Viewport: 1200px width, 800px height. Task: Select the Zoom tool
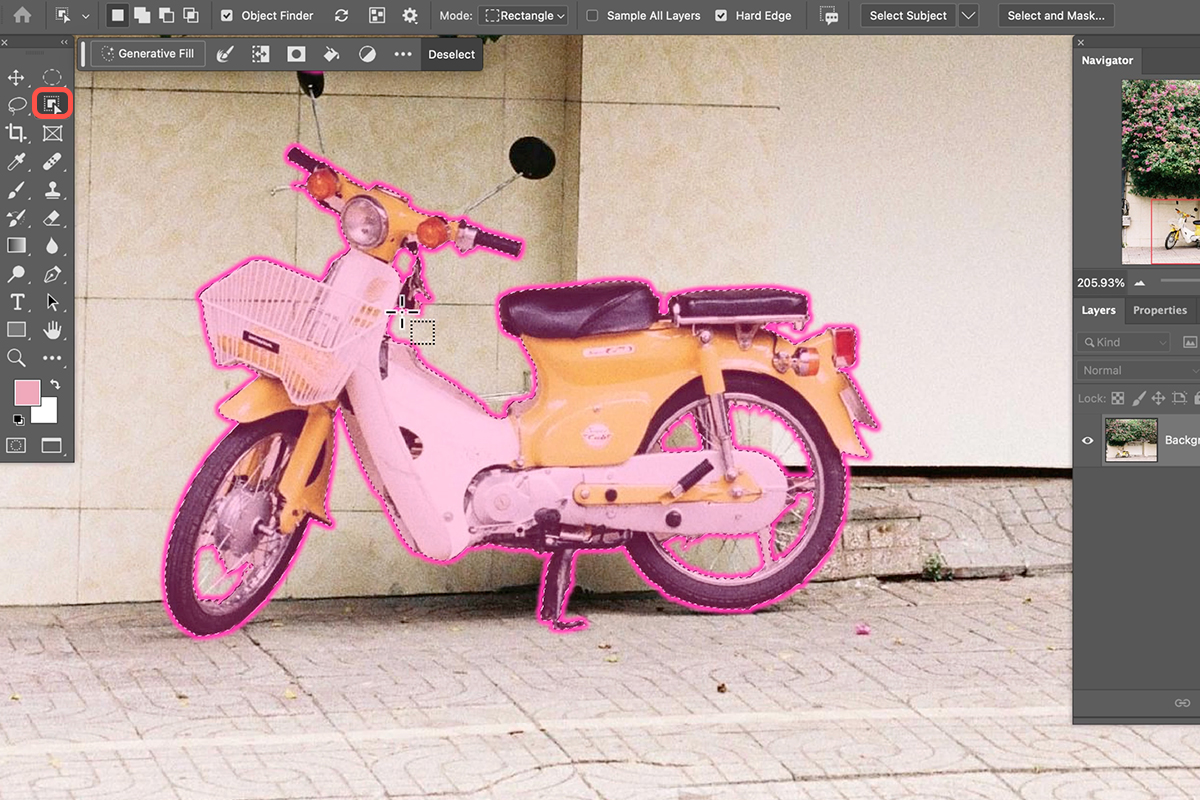tap(16, 357)
